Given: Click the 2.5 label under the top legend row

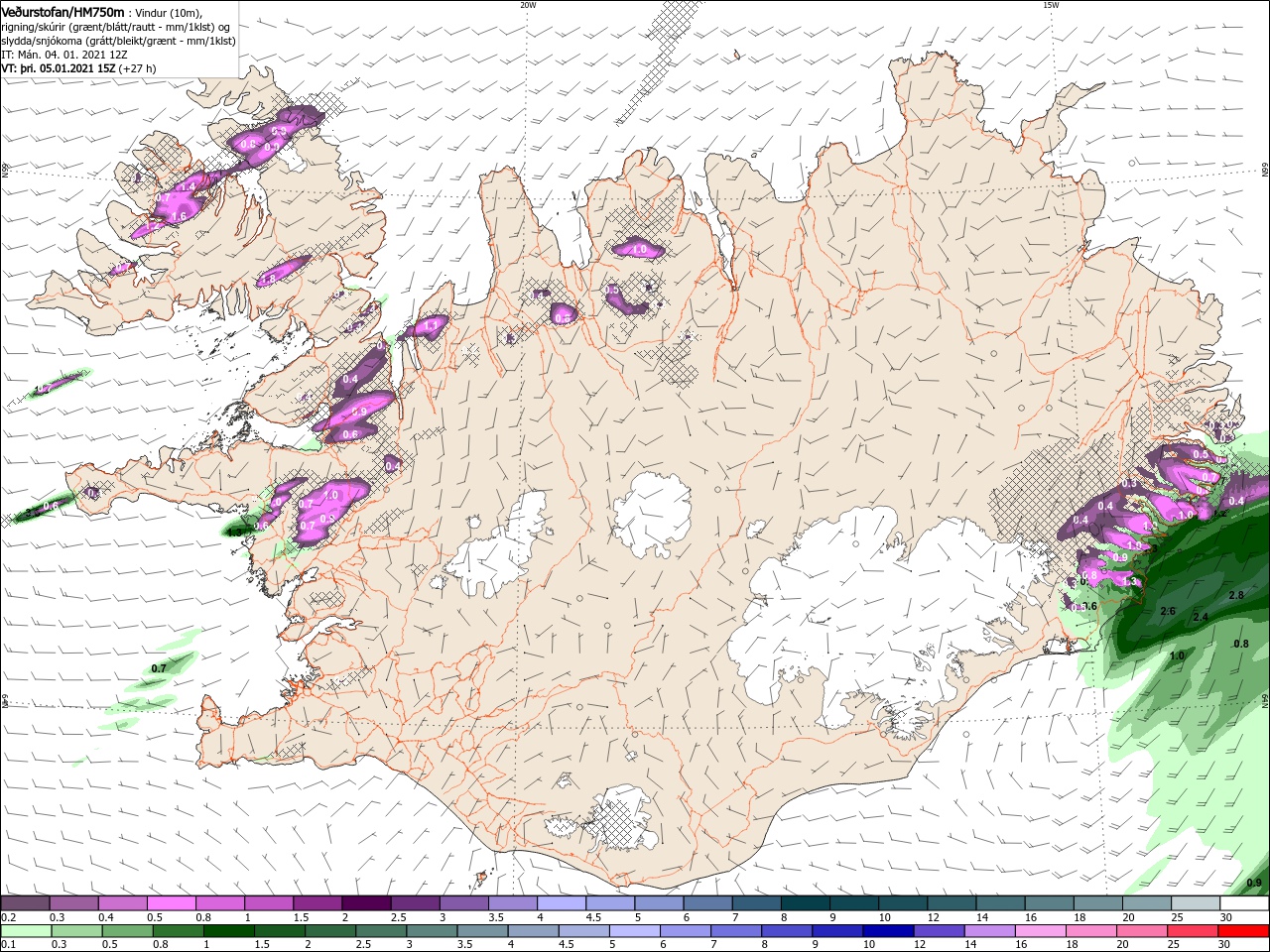Looking at the screenshot, I should tap(398, 917).
